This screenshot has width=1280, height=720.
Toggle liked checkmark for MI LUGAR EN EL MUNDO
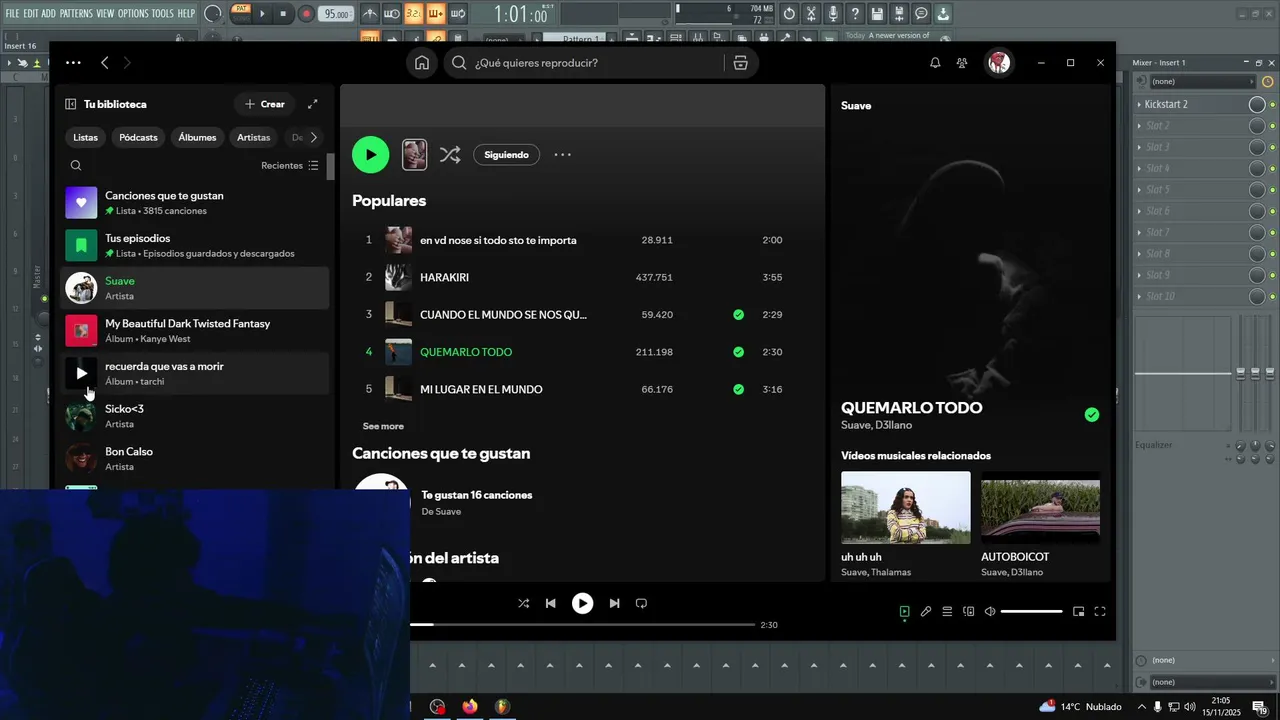click(738, 390)
